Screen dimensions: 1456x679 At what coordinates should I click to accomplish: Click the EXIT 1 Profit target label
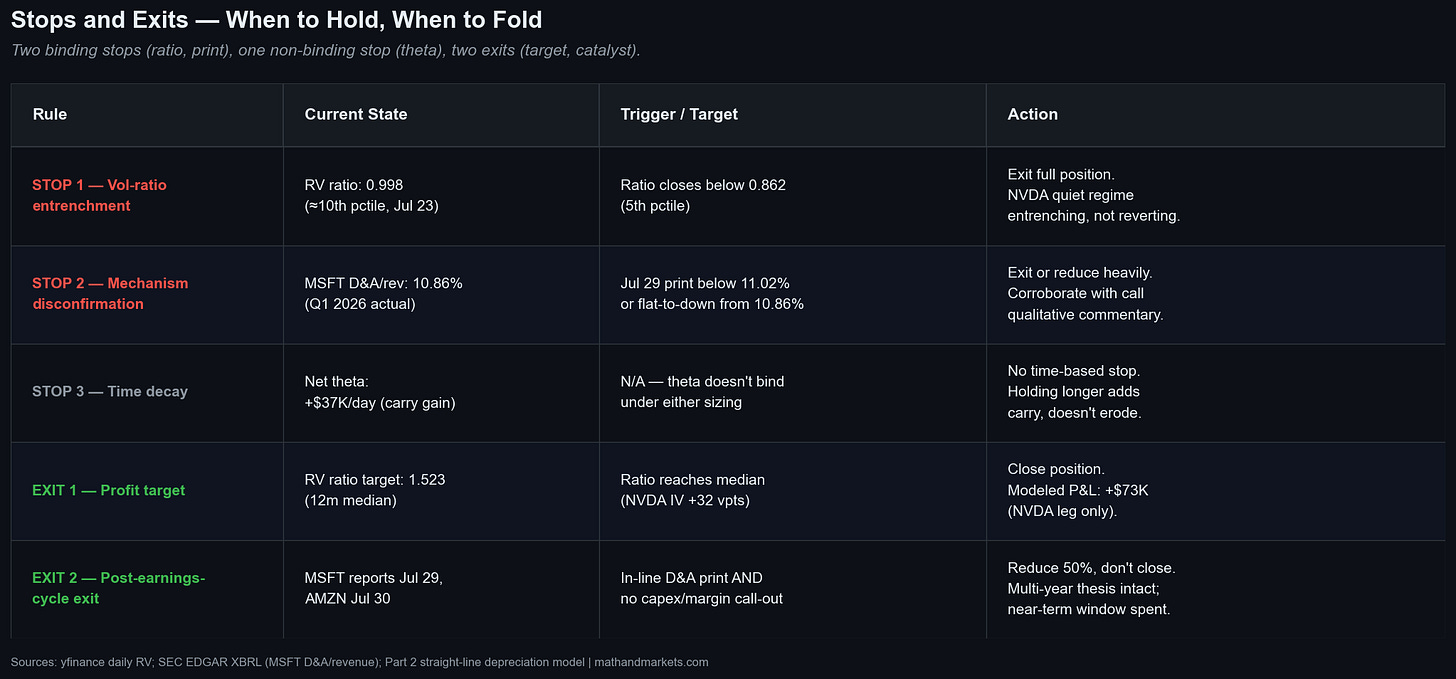click(109, 490)
